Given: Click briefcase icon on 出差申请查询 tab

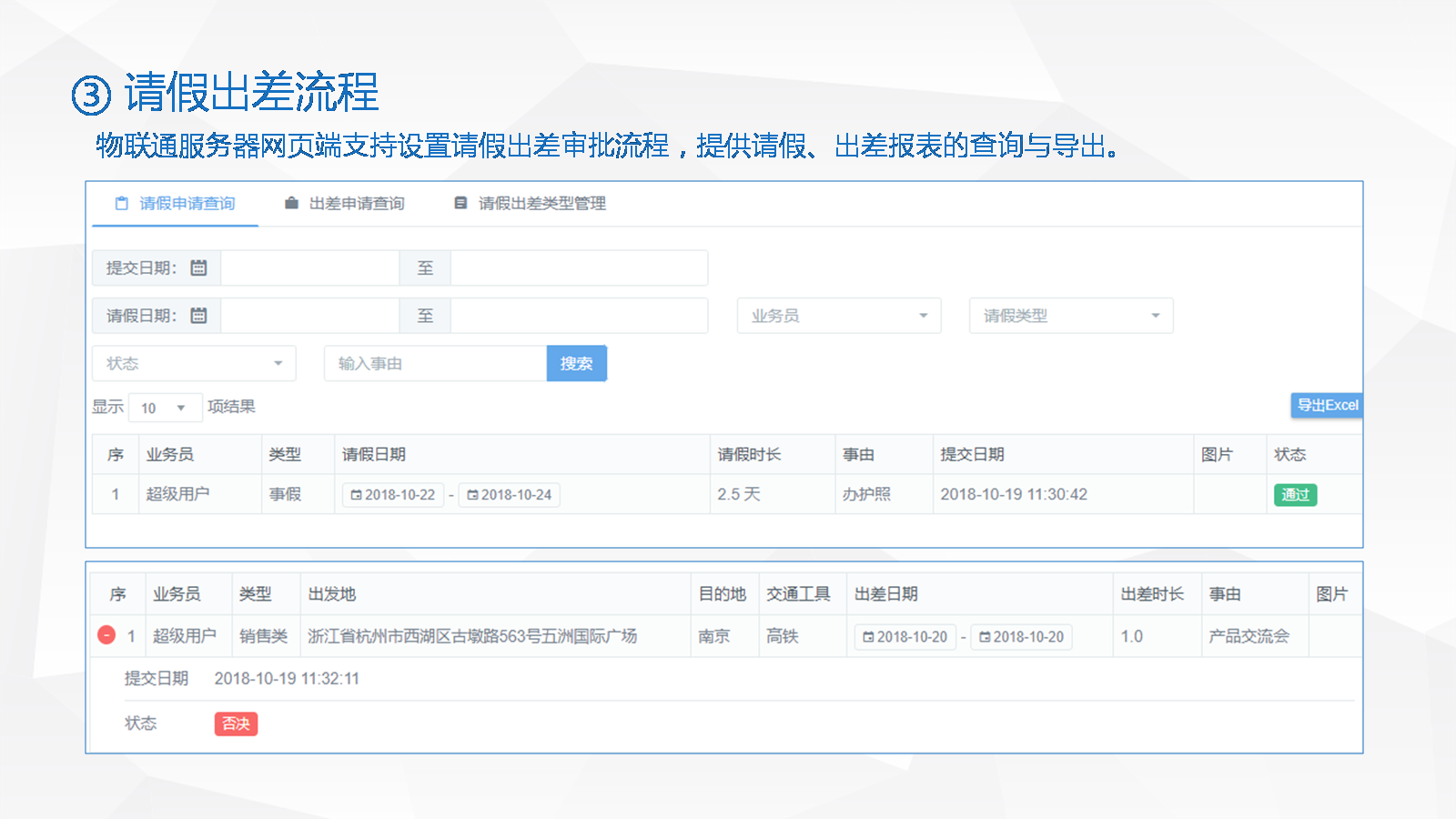Looking at the screenshot, I should tap(291, 203).
